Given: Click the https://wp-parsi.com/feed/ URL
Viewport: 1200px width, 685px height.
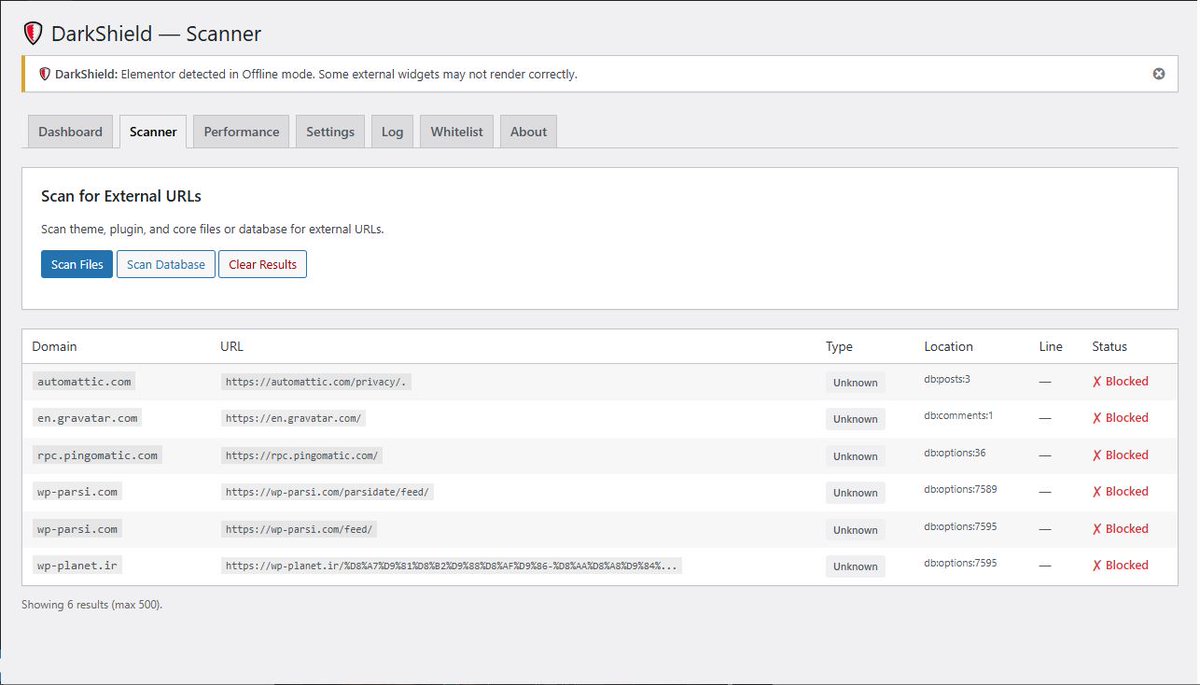Looking at the screenshot, I should pos(301,529).
